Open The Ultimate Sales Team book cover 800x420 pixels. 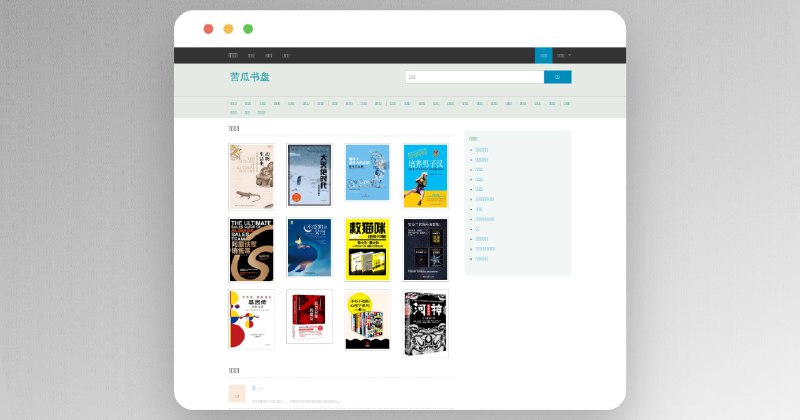coord(252,250)
